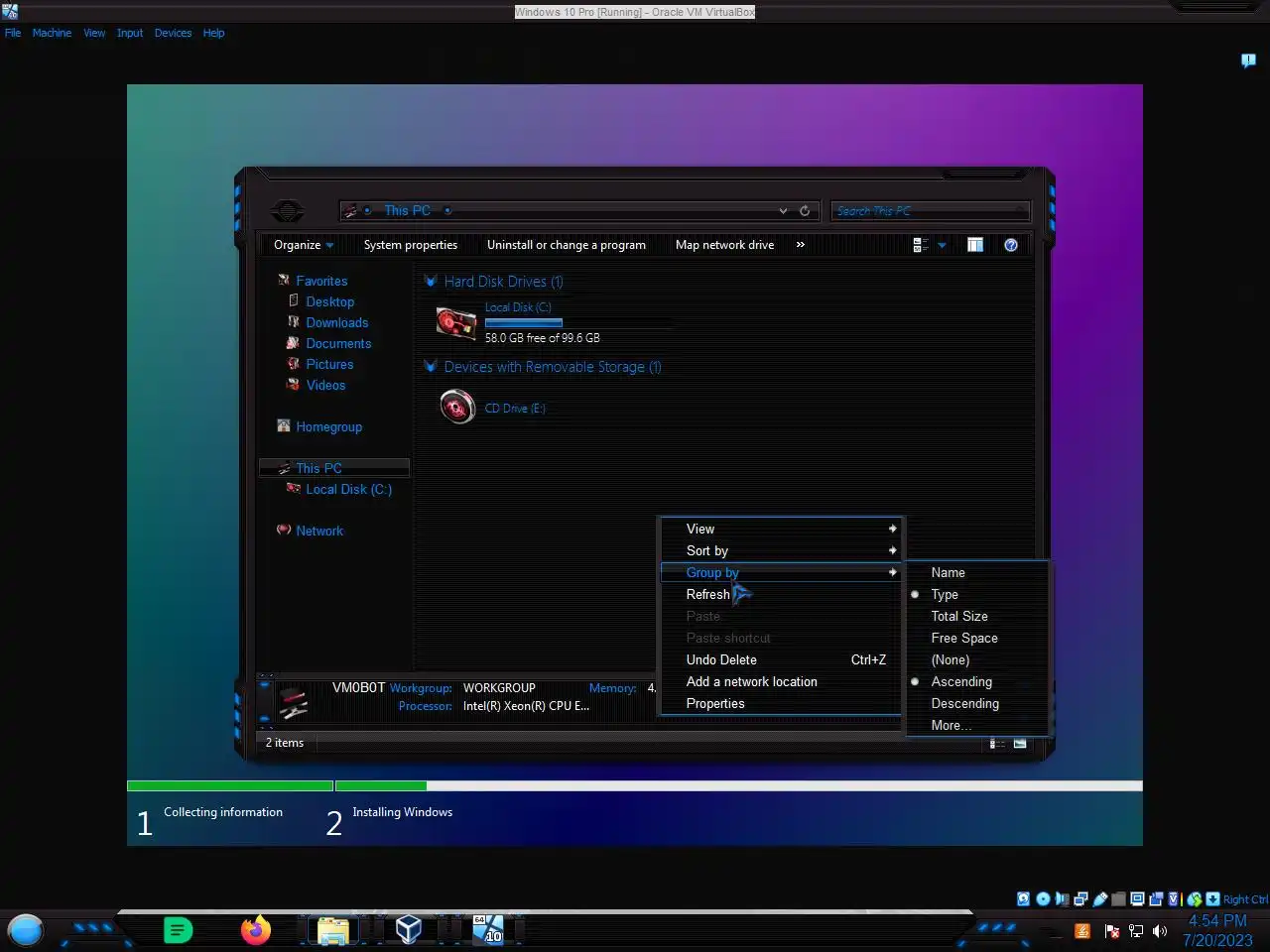Screen dimensions: 1270x952
Task: Click the VirtualBox hard disk status icon
Action: [x=1024, y=899]
